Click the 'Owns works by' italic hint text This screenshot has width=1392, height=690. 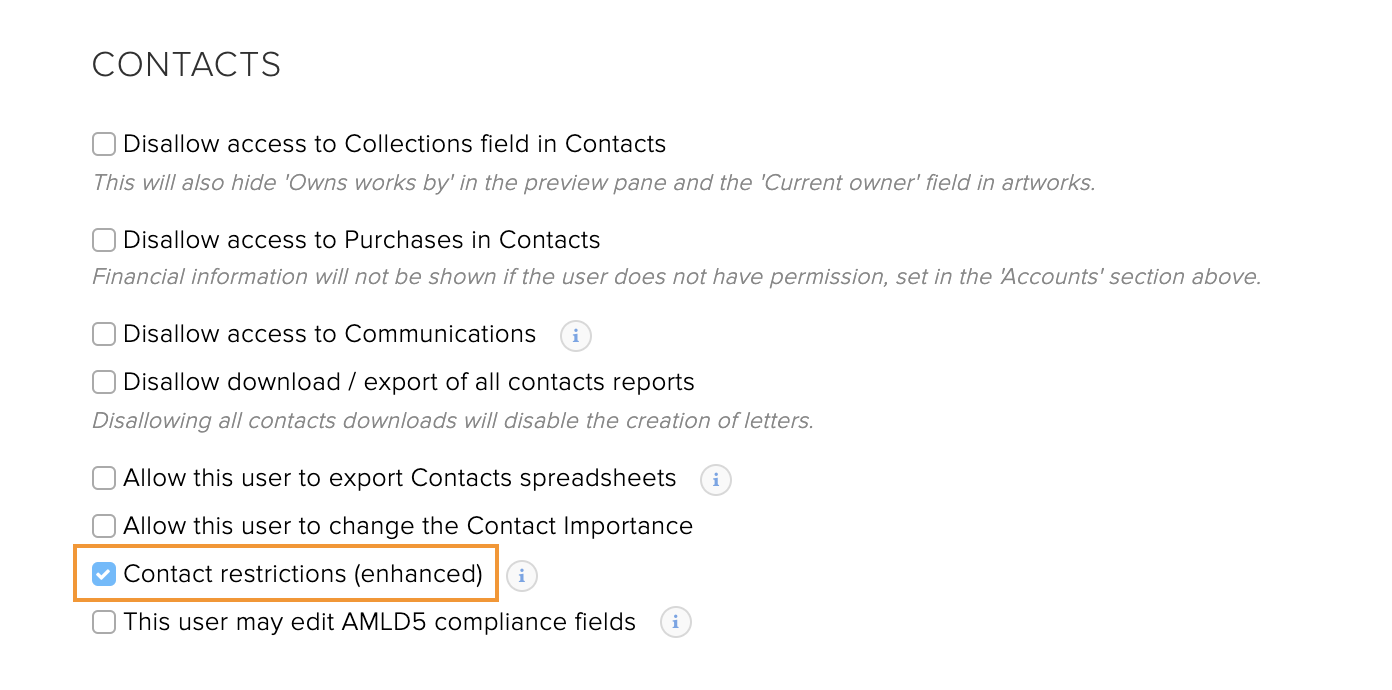tap(594, 183)
